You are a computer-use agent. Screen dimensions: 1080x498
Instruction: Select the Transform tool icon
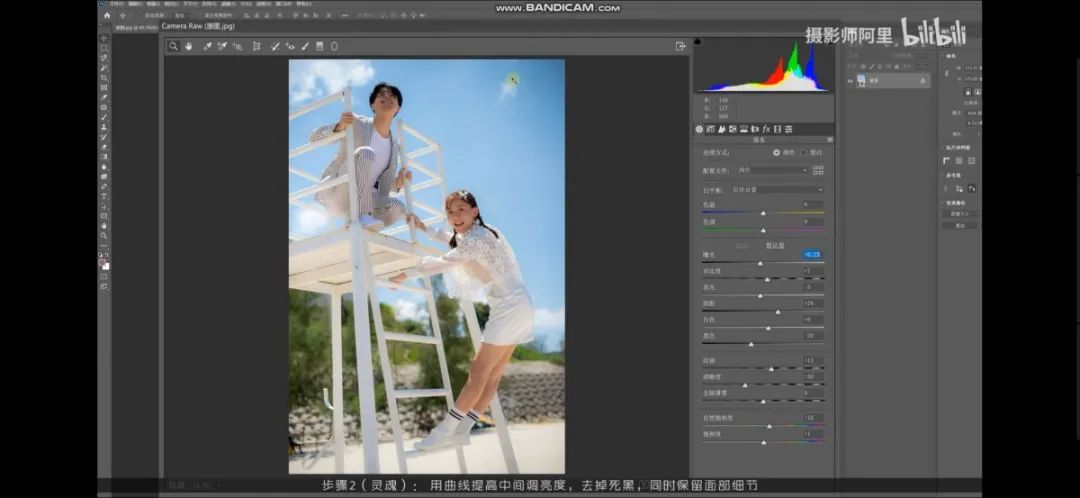tap(256, 46)
